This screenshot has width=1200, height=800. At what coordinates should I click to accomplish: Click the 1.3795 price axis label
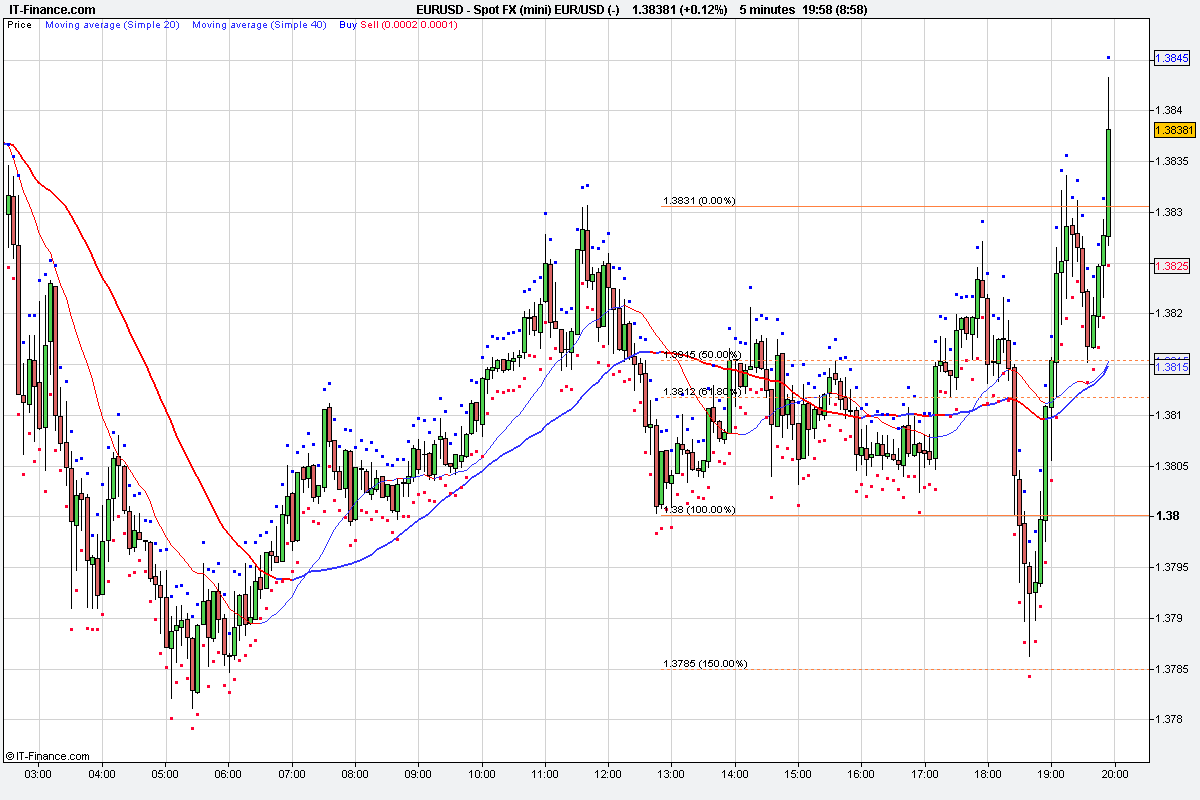click(1171, 567)
